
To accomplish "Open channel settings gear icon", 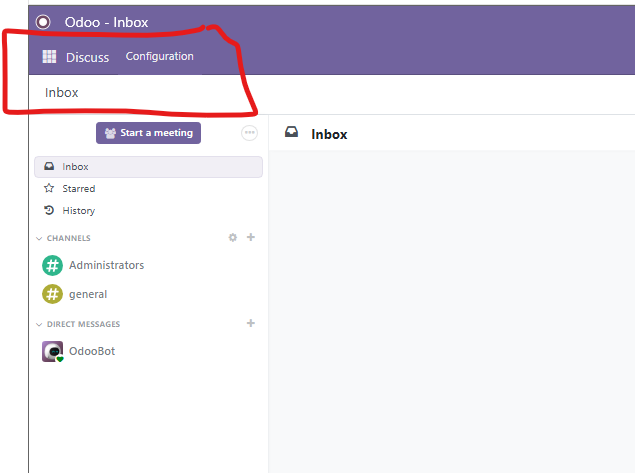I will click(233, 238).
